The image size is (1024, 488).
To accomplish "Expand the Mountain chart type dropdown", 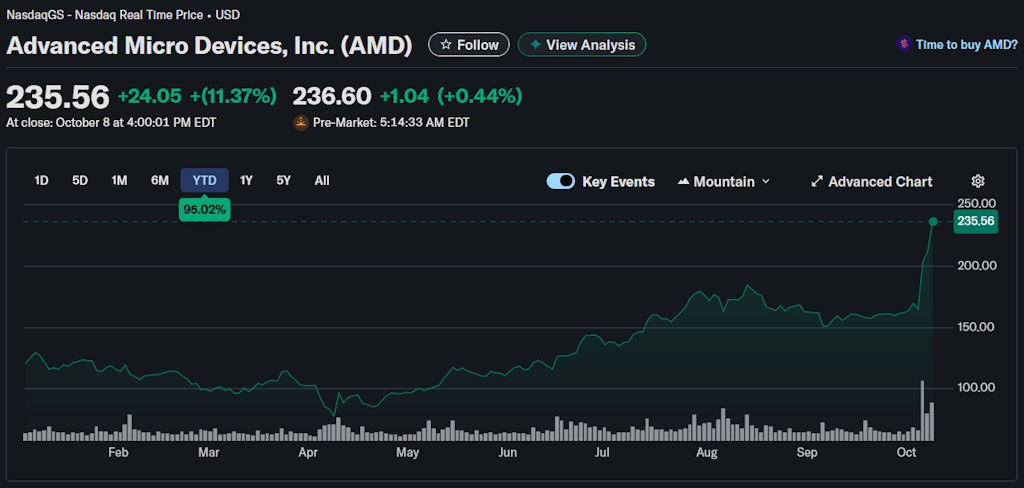I will [766, 181].
